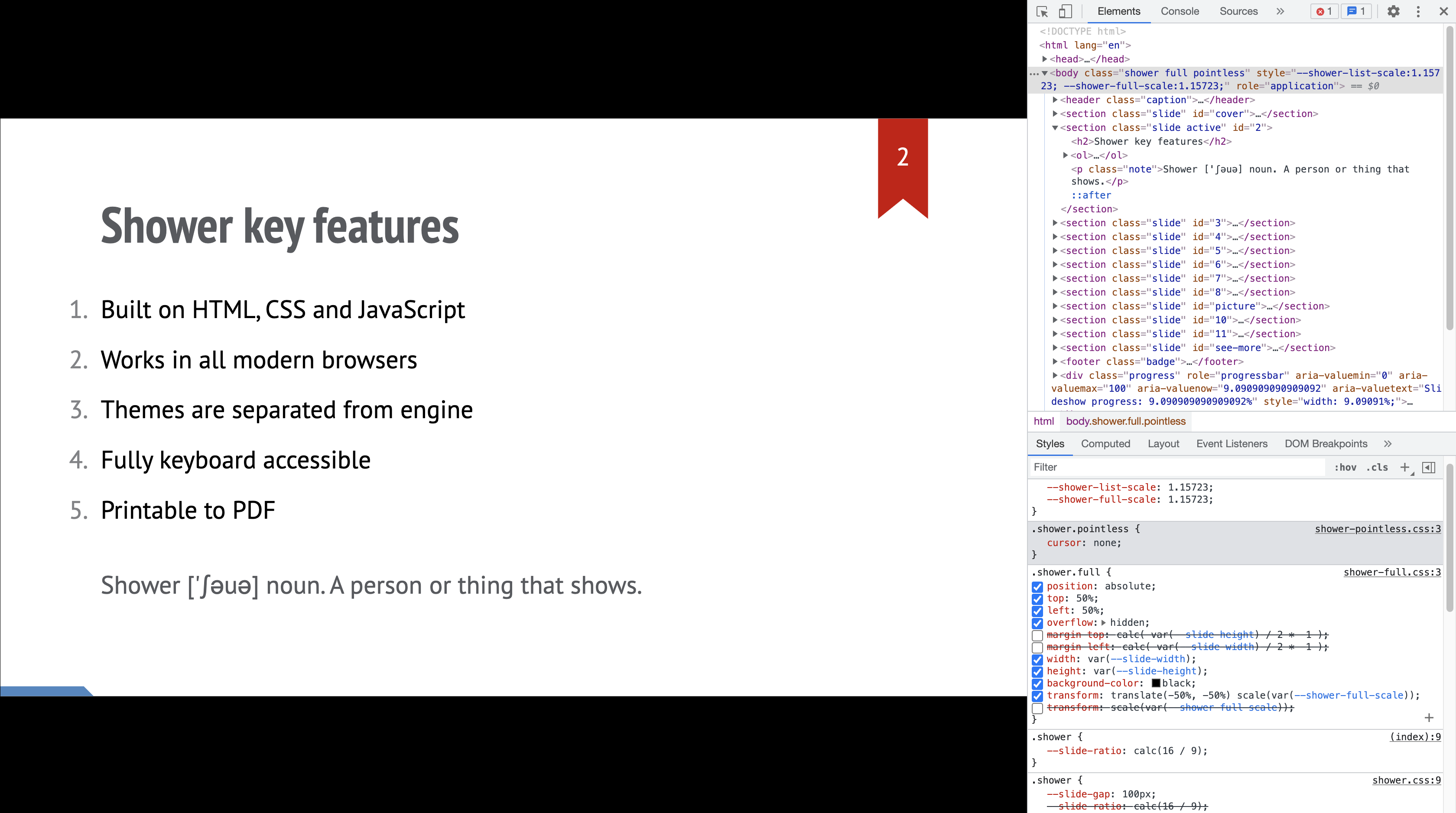This screenshot has height=813, width=1456.
Task: Toggle the :hov element state button
Action: click(x=1345, y=467)
